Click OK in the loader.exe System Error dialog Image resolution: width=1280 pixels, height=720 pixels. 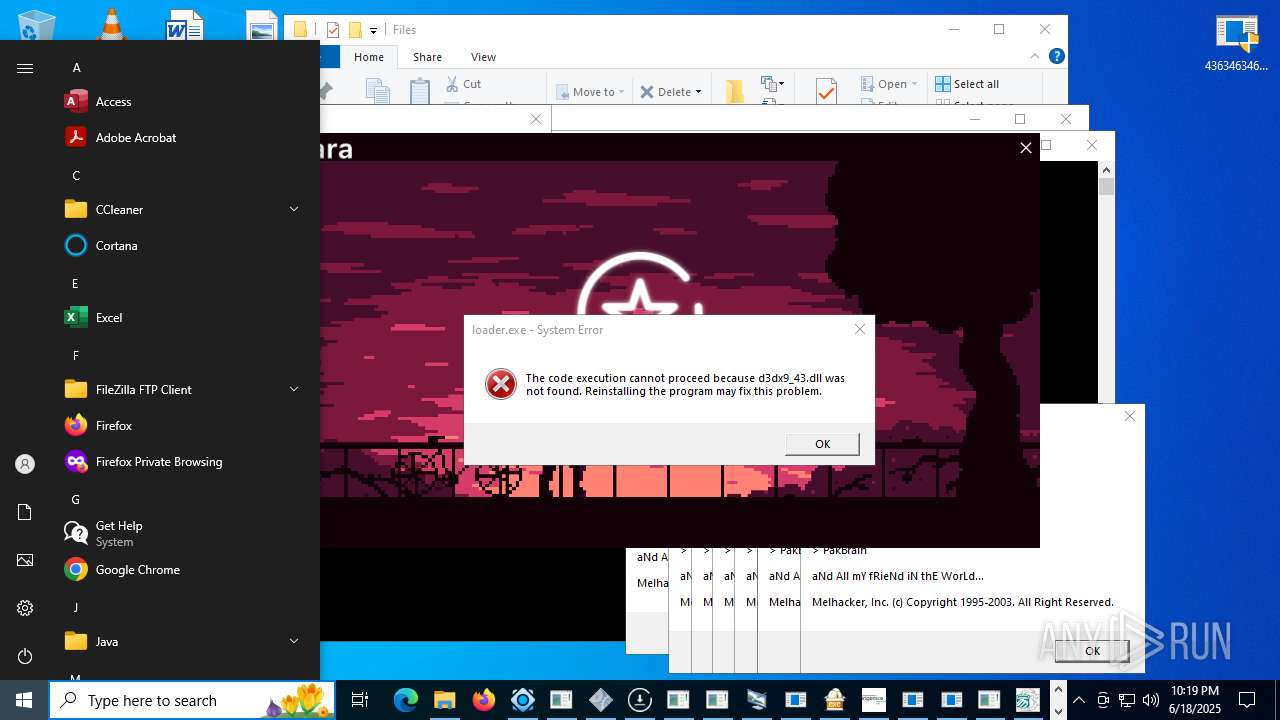(822, 444)
